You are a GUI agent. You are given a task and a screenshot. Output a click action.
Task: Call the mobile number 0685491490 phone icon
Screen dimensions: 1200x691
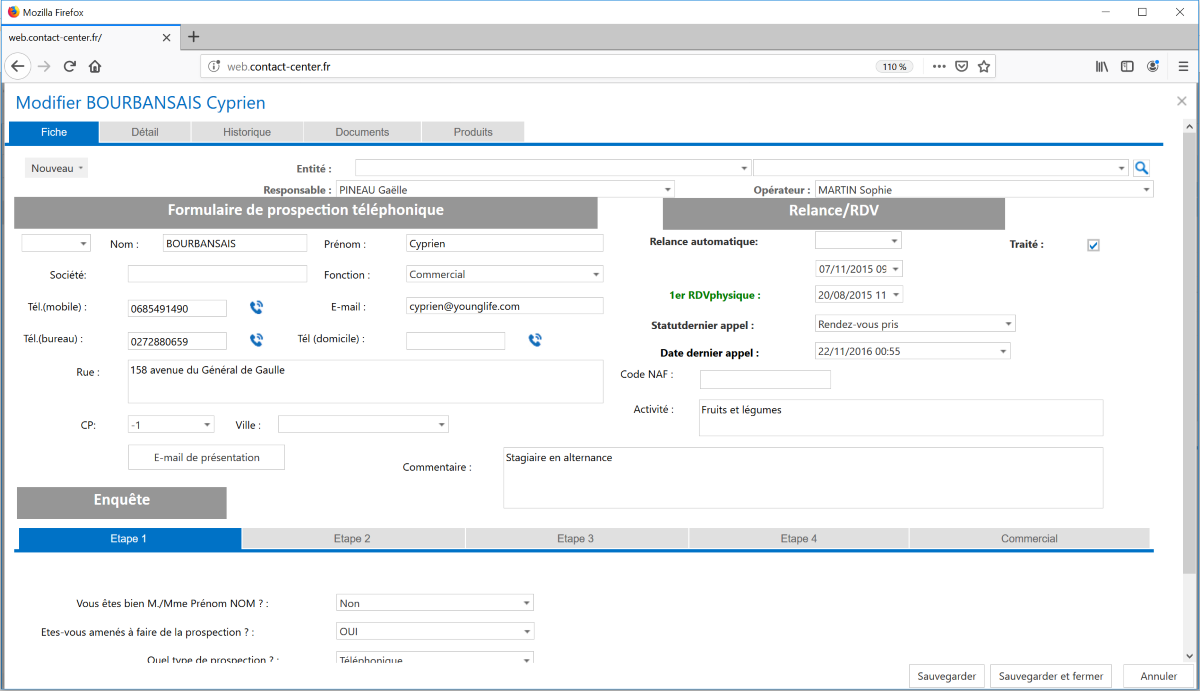[x=256, y=308]
